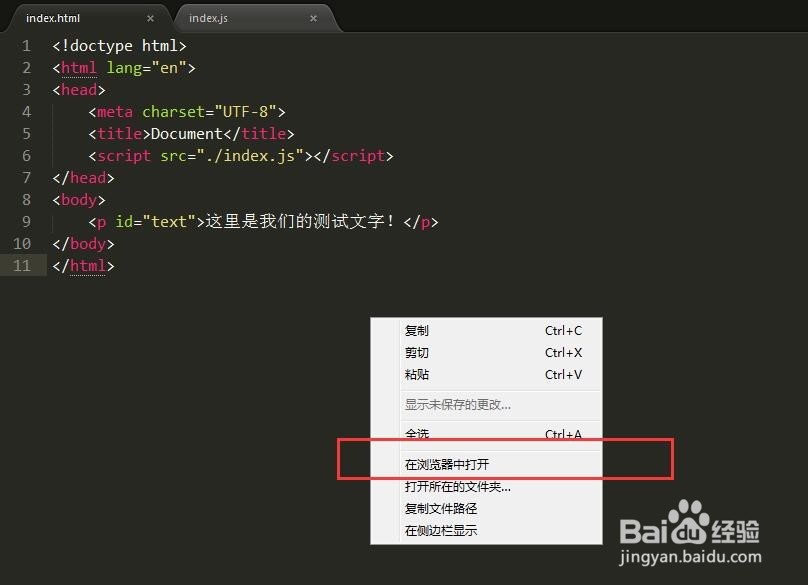Close the index.html tab
This screenshot has height=585, width=808.
coord(150,19)
